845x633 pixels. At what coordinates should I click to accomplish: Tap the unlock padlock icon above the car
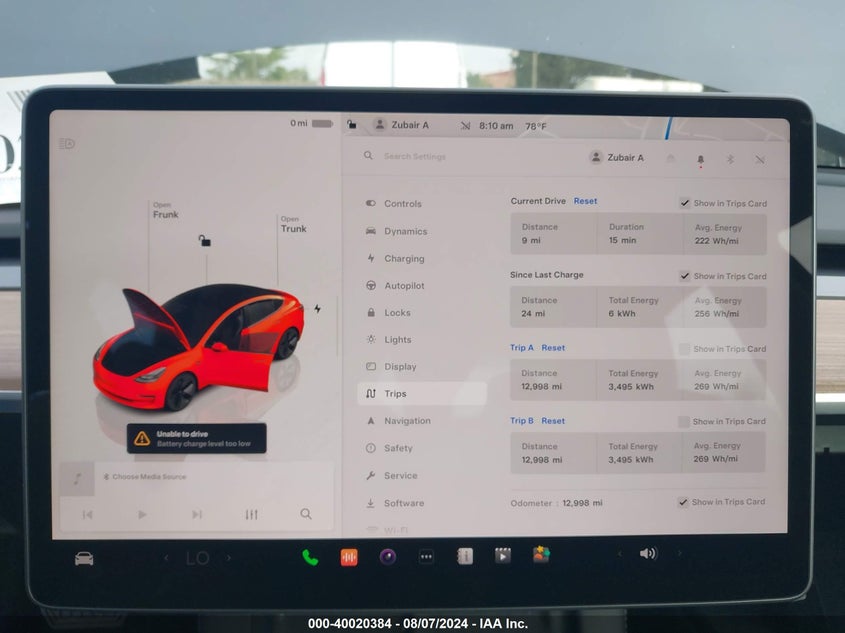click(204, 241)
